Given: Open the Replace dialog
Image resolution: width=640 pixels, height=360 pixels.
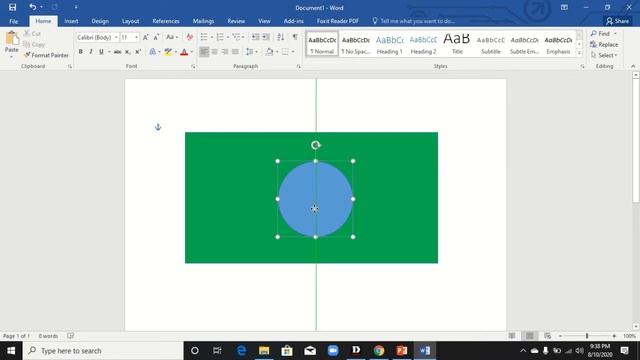Looking at the screenshot, I should [604, 44].
